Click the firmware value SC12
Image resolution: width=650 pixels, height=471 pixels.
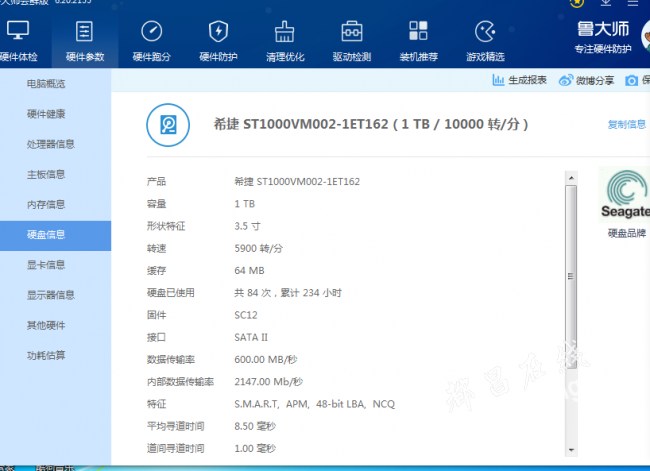(x=246, y=315)
